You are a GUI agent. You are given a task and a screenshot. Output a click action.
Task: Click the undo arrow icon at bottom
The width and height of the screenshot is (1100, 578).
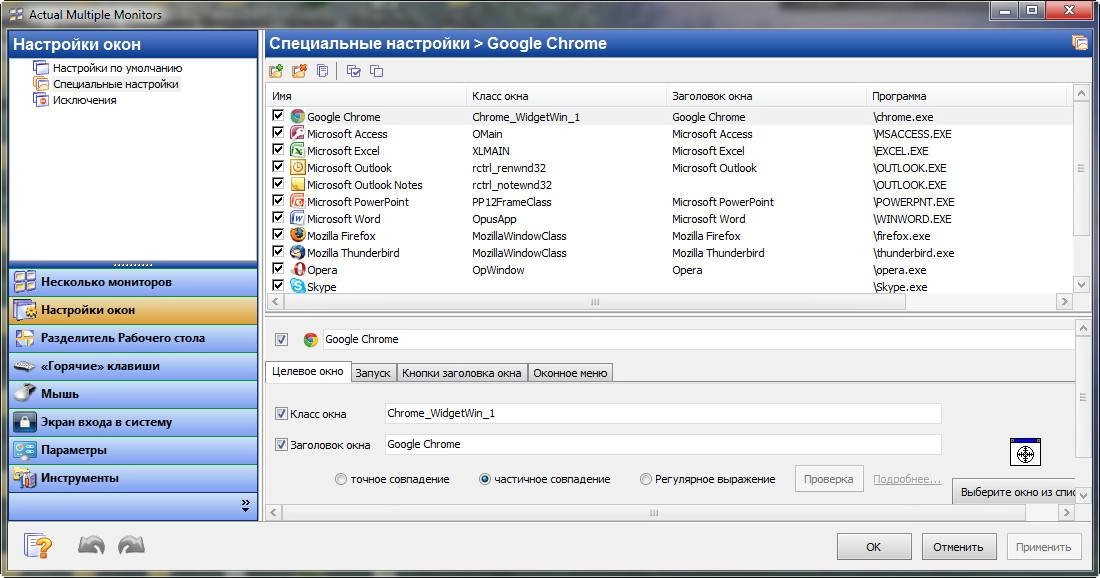pos(91,545)
